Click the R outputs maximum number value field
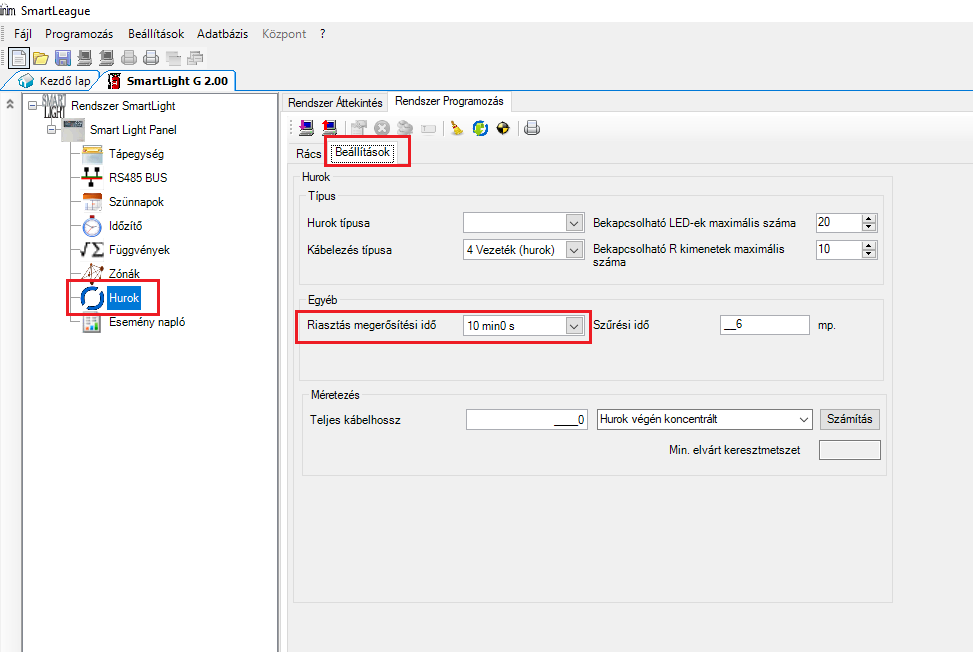The height and width of the screenshot is (652, 973). (x=839, y=250)
